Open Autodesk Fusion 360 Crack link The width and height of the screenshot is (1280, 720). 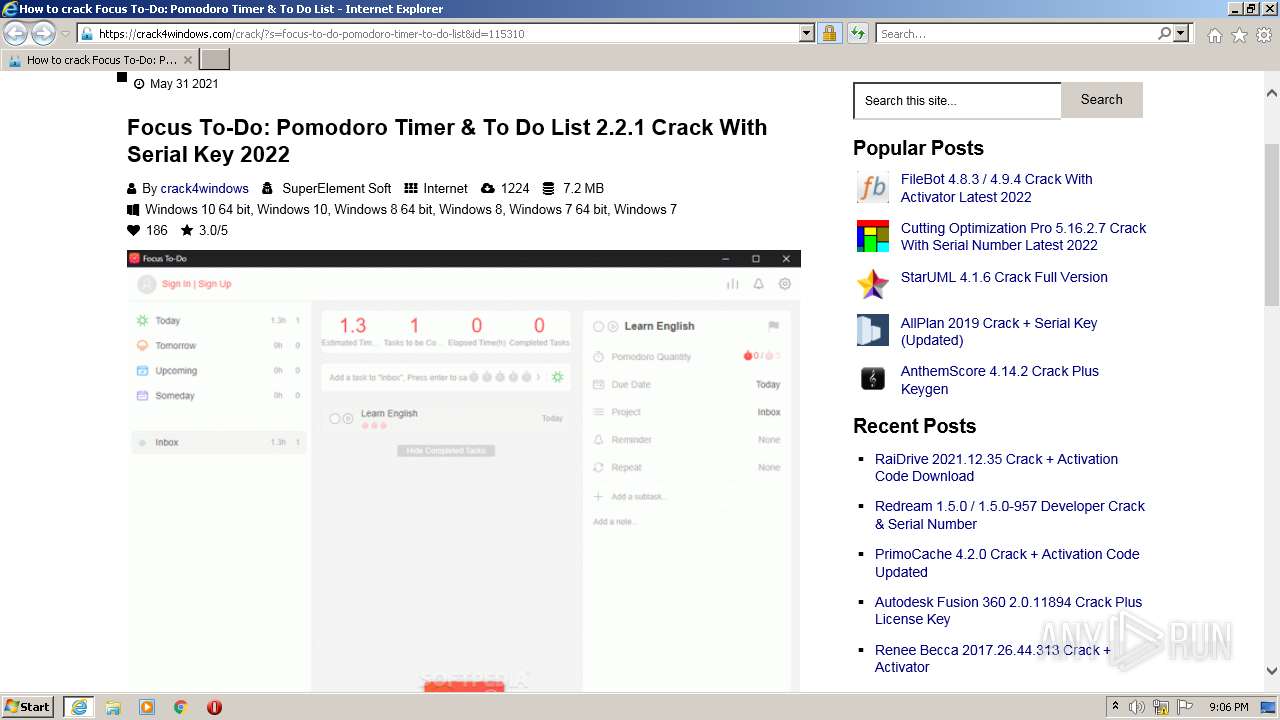pos(1008,611)
